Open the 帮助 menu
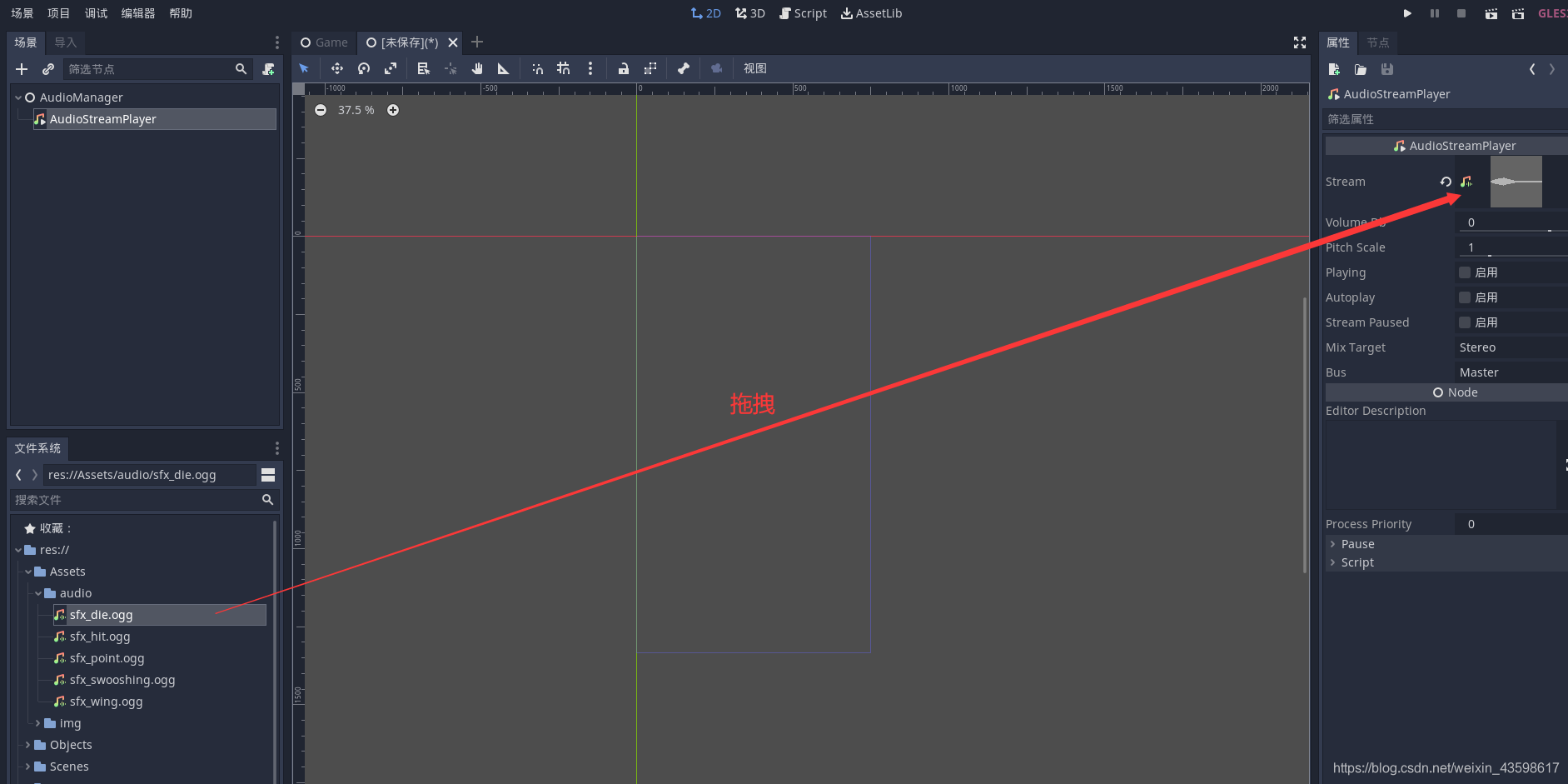The image size is (1568, 784). tap(181, 13)
